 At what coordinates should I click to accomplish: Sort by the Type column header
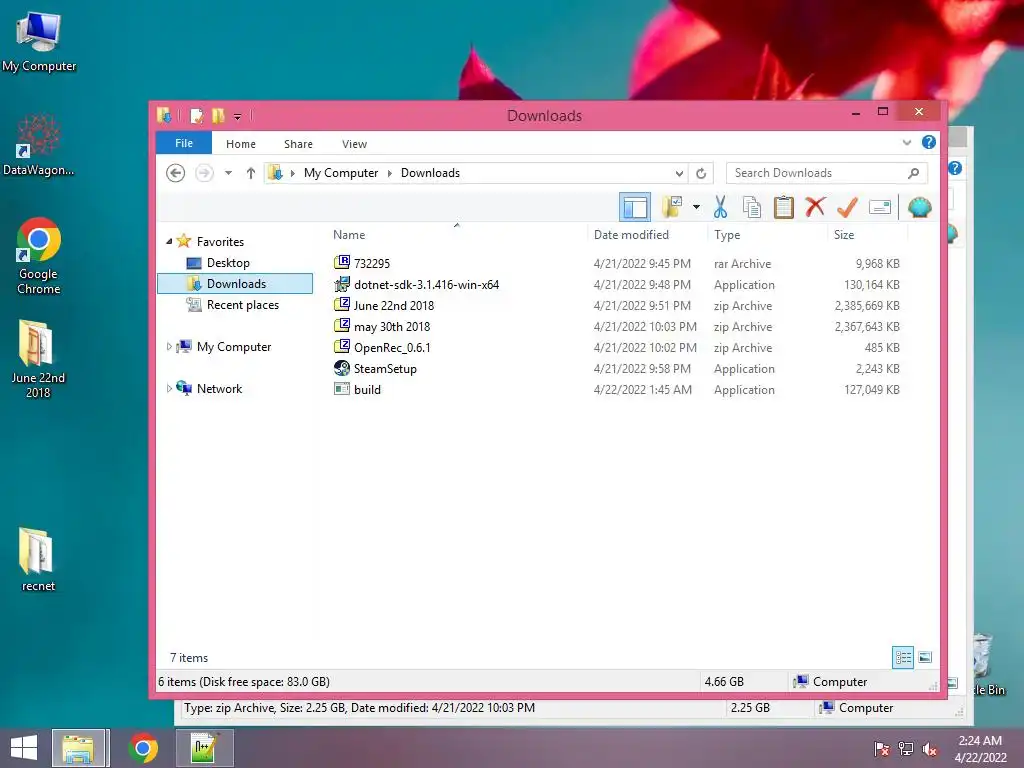point(767,234)
